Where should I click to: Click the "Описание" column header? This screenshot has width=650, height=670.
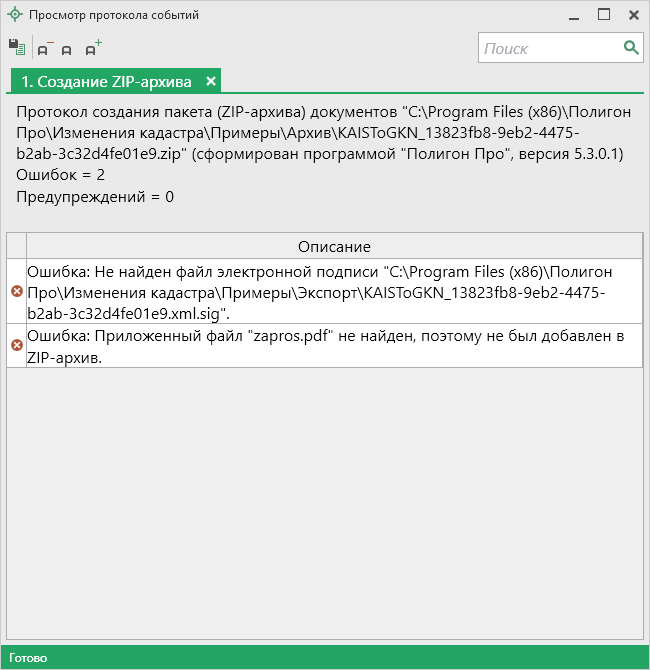click(334, 246)
